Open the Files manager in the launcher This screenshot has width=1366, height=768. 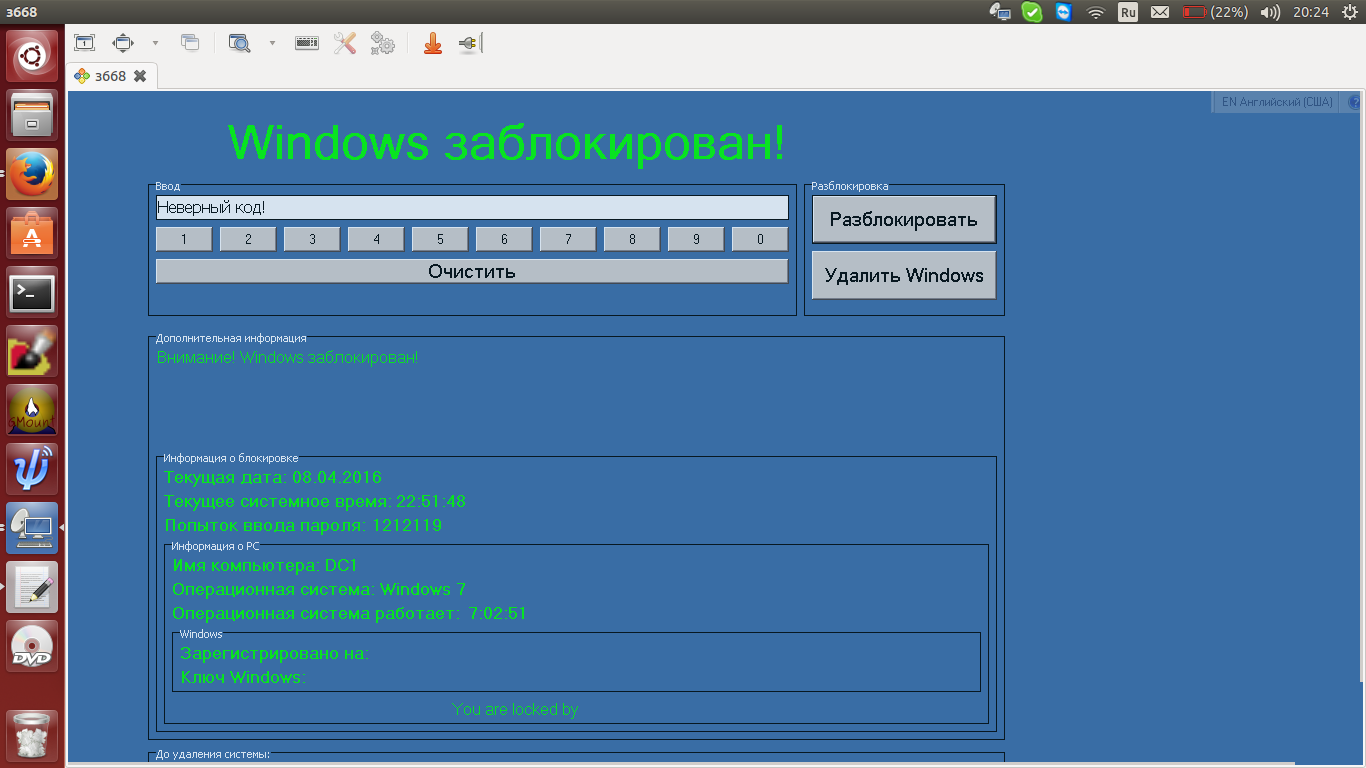pyautogui.click(x=32, y=115)
